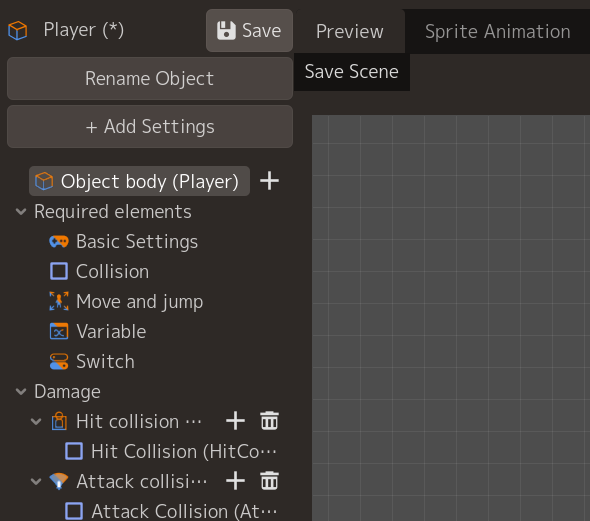
Task: Collapse the Hit collision group
Action: click(x=36, y=421)
